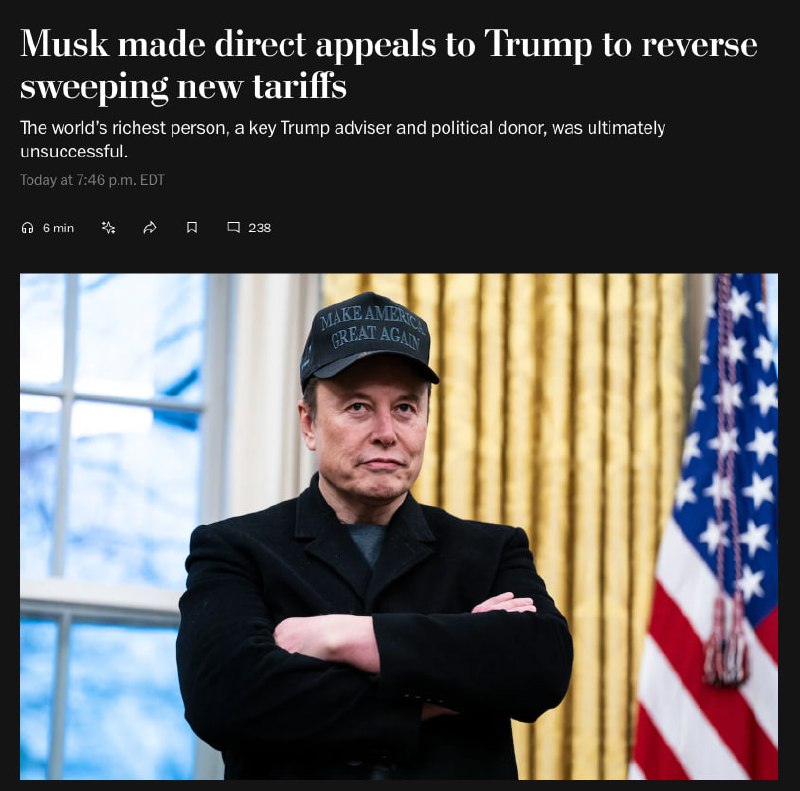Screen dimensions: 800x791
Task: Save article with the bookmark icon
Action: coord(192,228)
